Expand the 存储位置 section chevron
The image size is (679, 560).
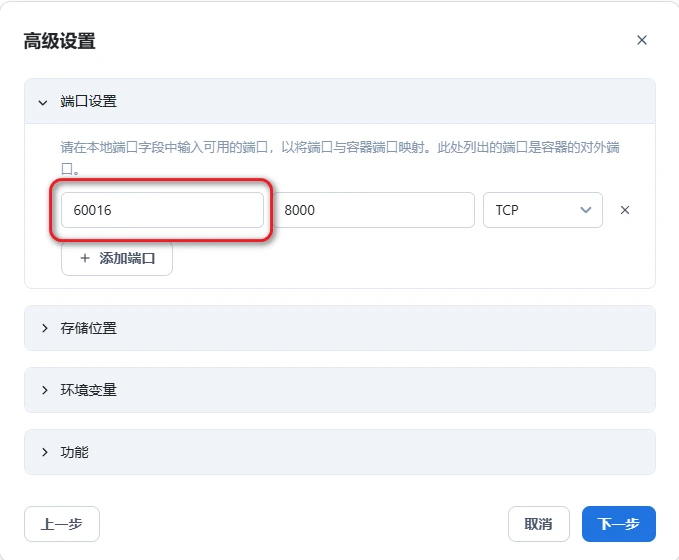pos(44,328)
